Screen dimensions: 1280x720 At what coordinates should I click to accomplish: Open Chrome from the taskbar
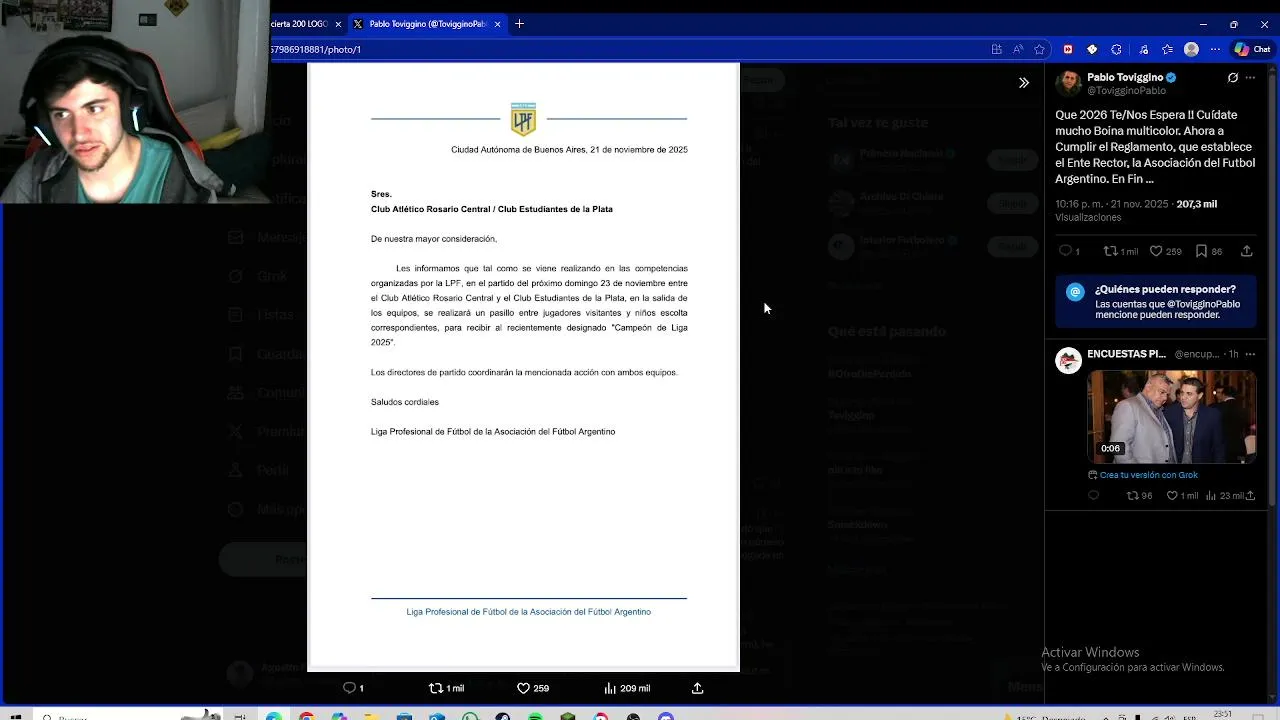(x=306, y=716)
